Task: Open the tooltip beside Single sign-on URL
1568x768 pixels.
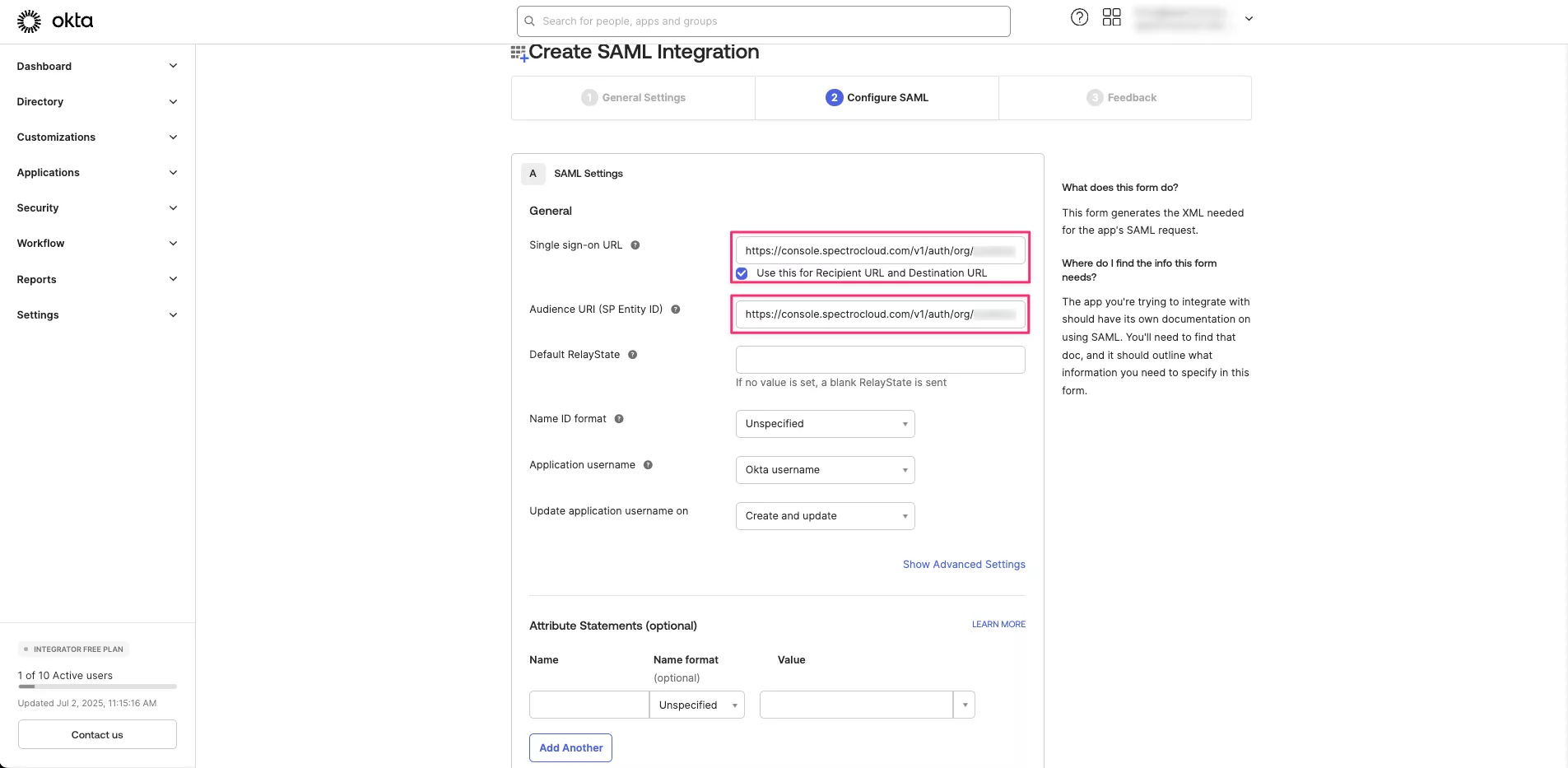Action: [x=635, y=244]
